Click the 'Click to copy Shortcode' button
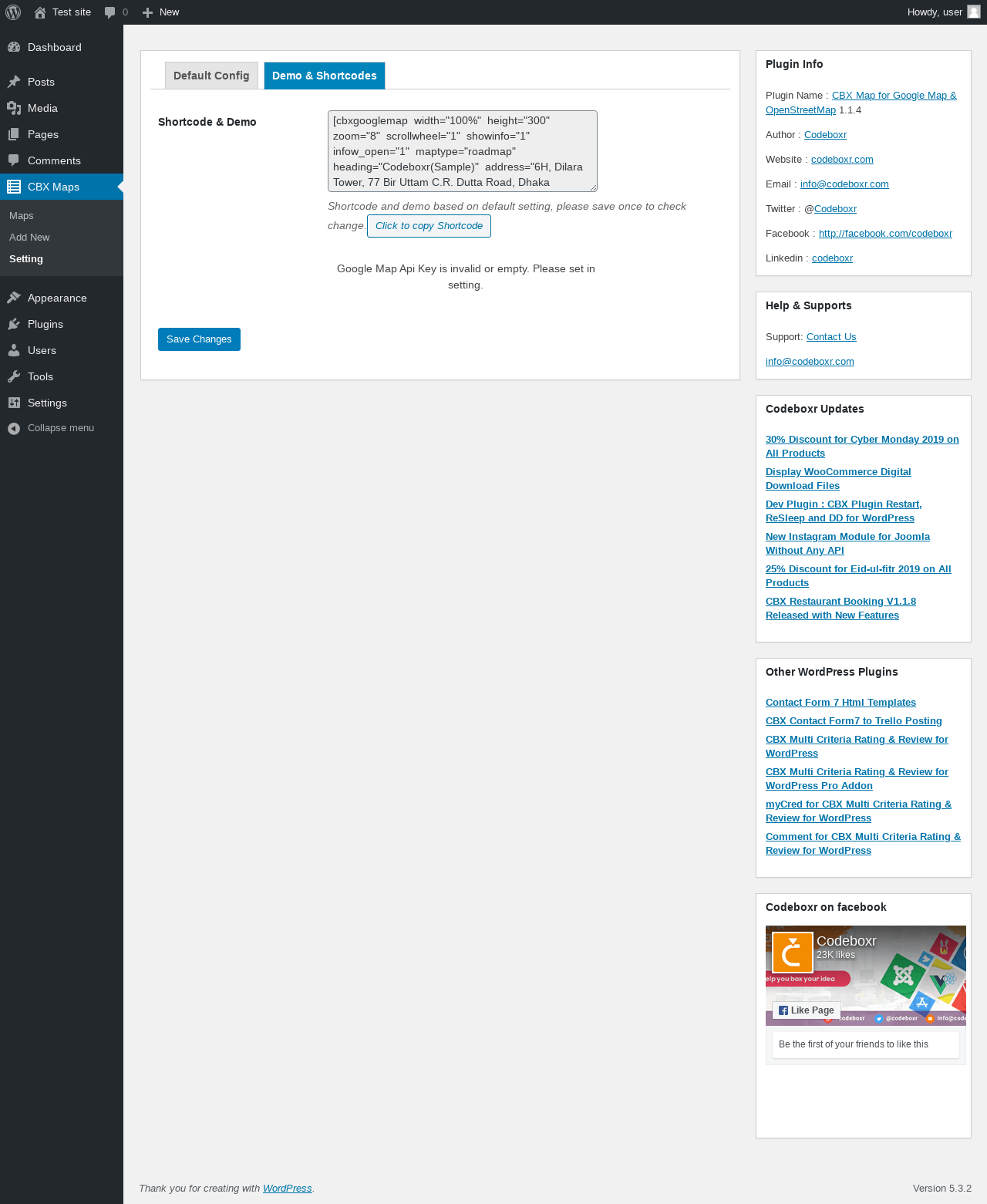 [x=429, y=226]
